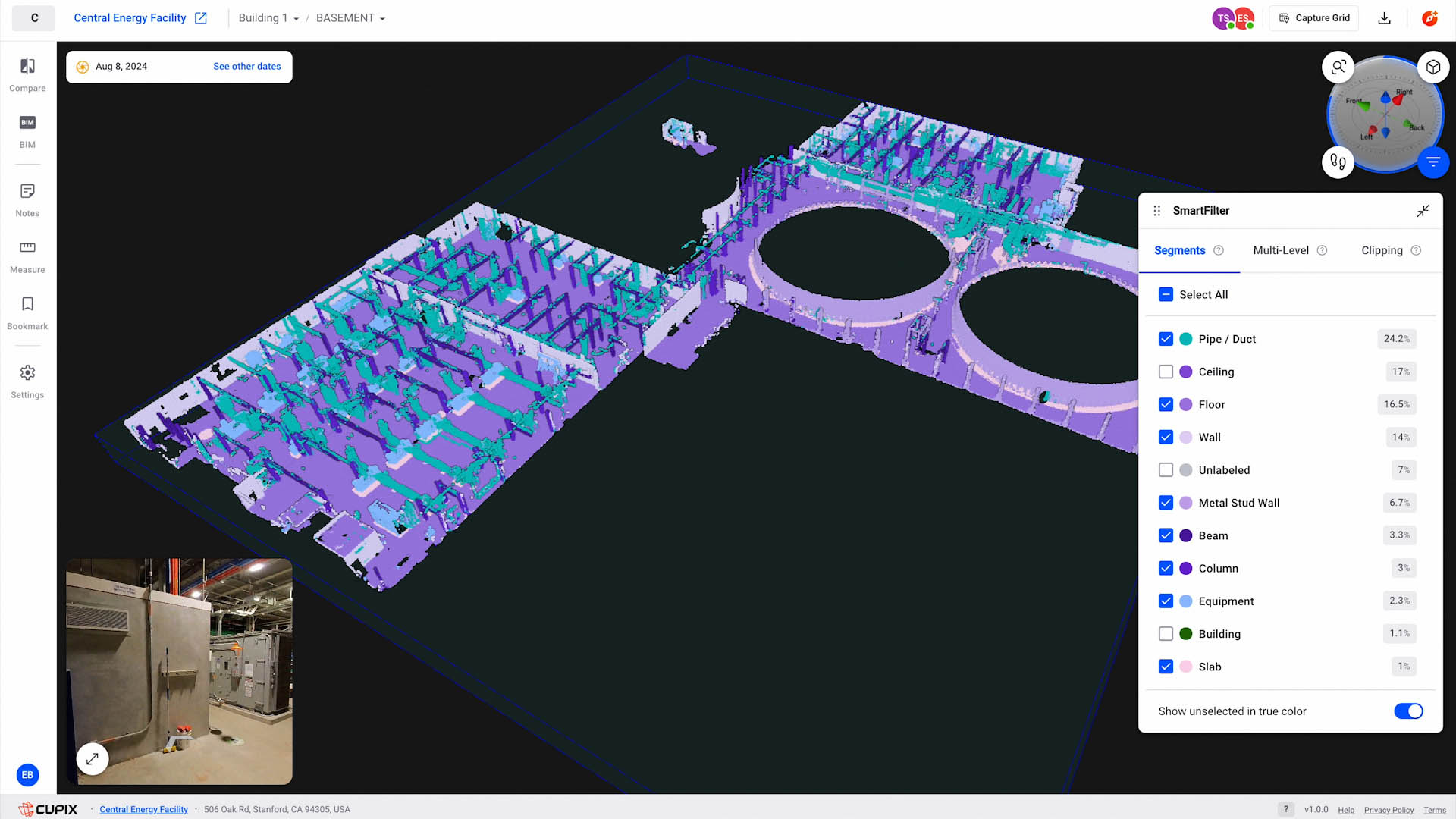Screen dimensions: 1456x819
Task: Click the captured photo thumbnail
Action: click(x=179, y=672)
